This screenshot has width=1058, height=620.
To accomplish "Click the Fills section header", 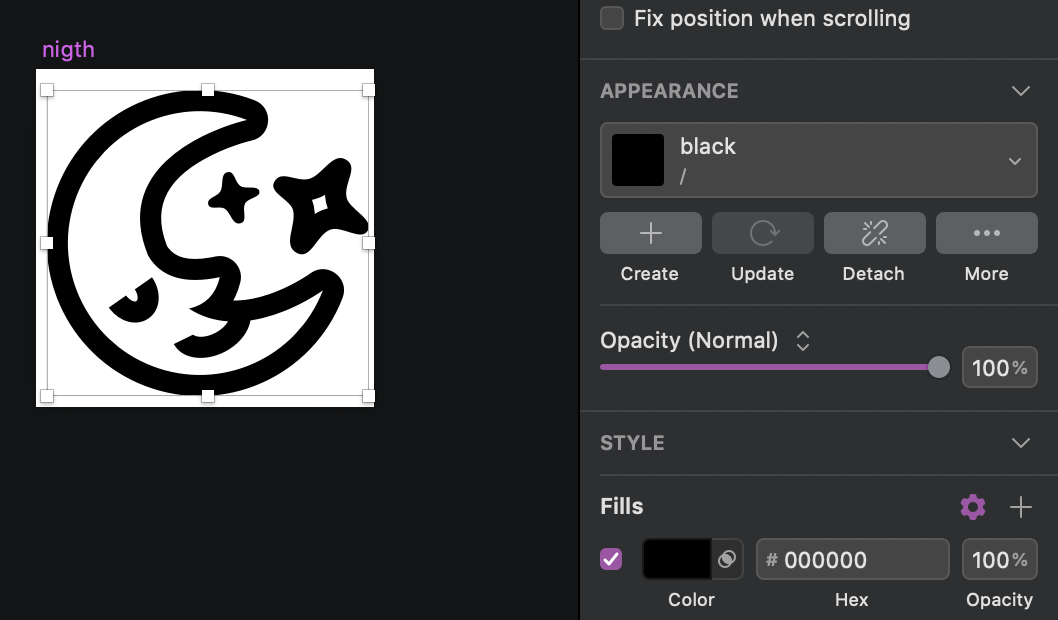I will pos(622,506).
